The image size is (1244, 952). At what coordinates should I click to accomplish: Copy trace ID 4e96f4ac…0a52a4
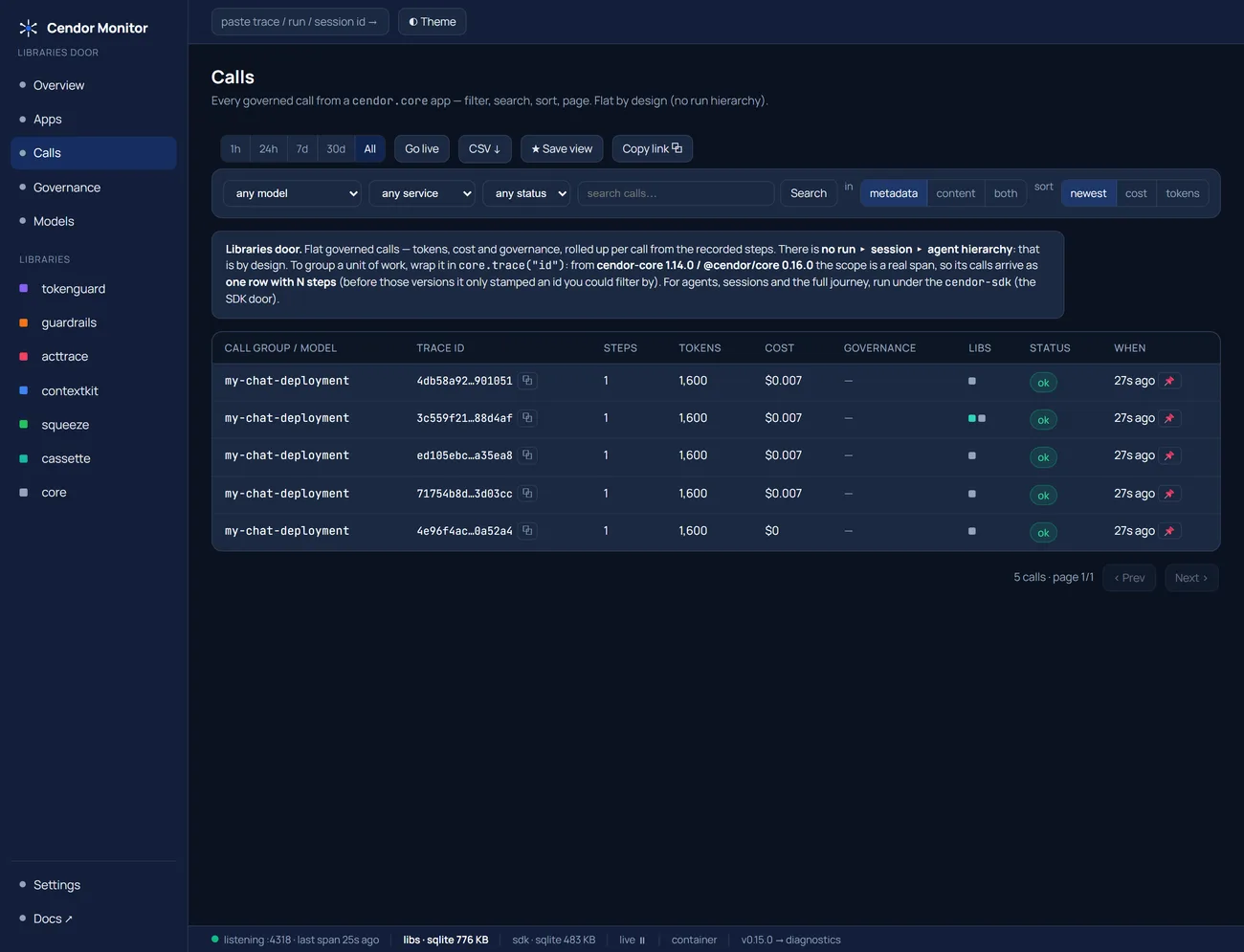pyautogui.click(x=527, y=531)
